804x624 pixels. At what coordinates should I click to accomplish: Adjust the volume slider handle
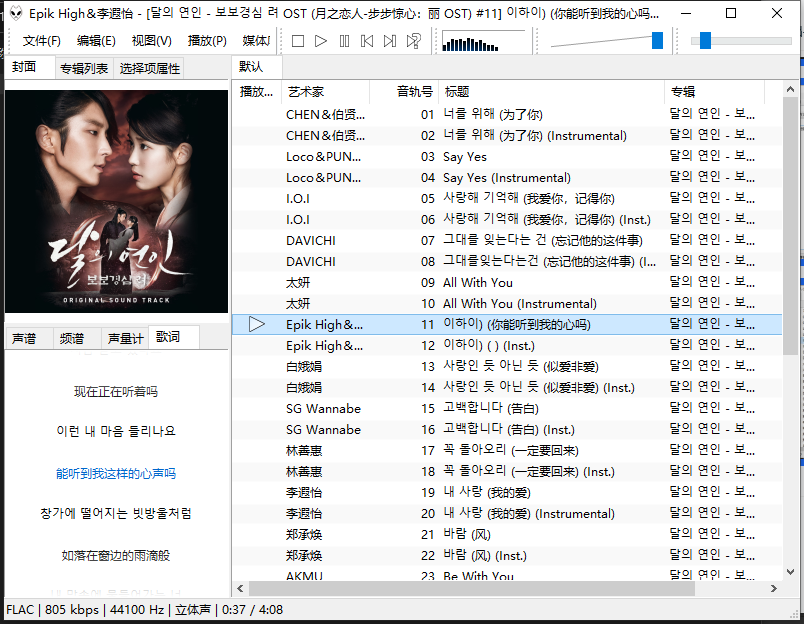(657, 40)
